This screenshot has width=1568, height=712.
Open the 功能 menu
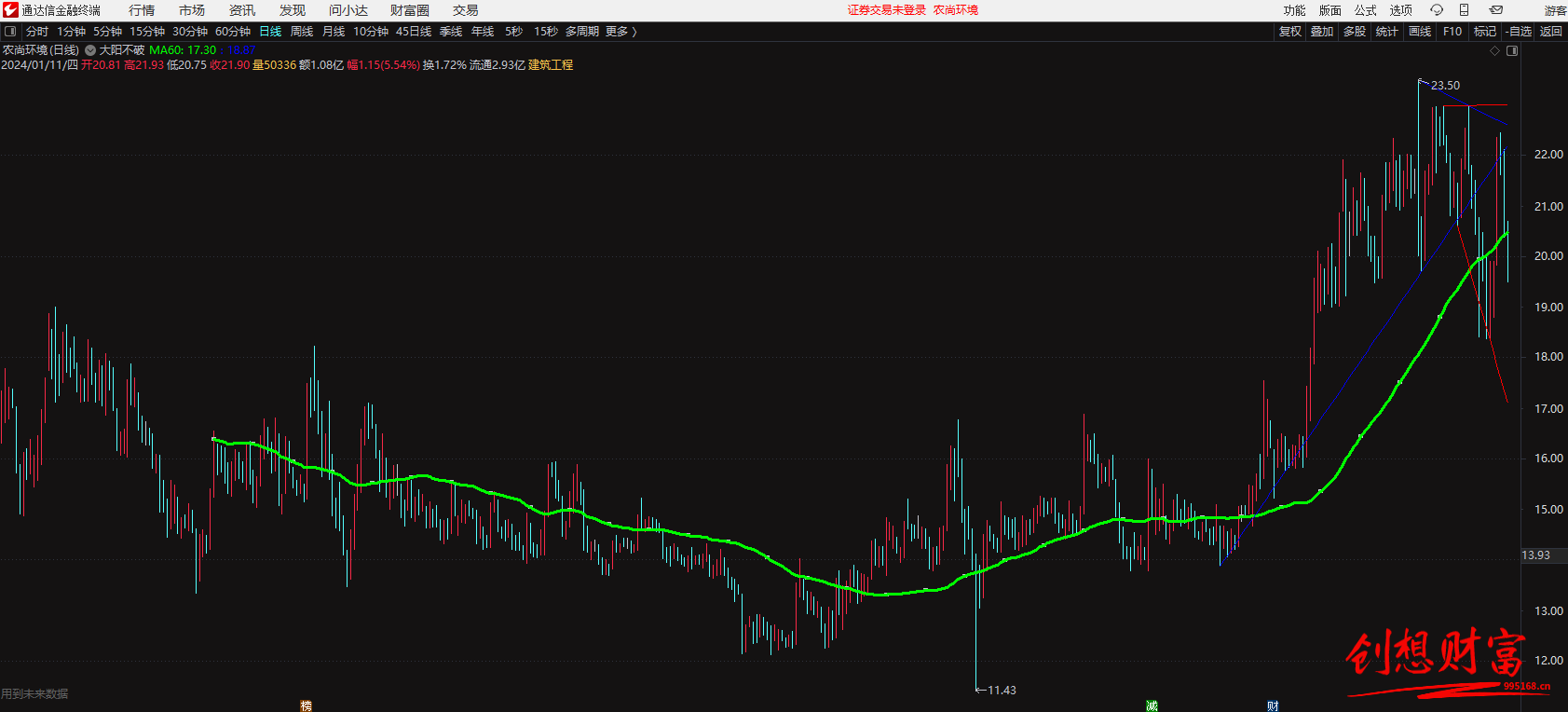pos(1295,10)
